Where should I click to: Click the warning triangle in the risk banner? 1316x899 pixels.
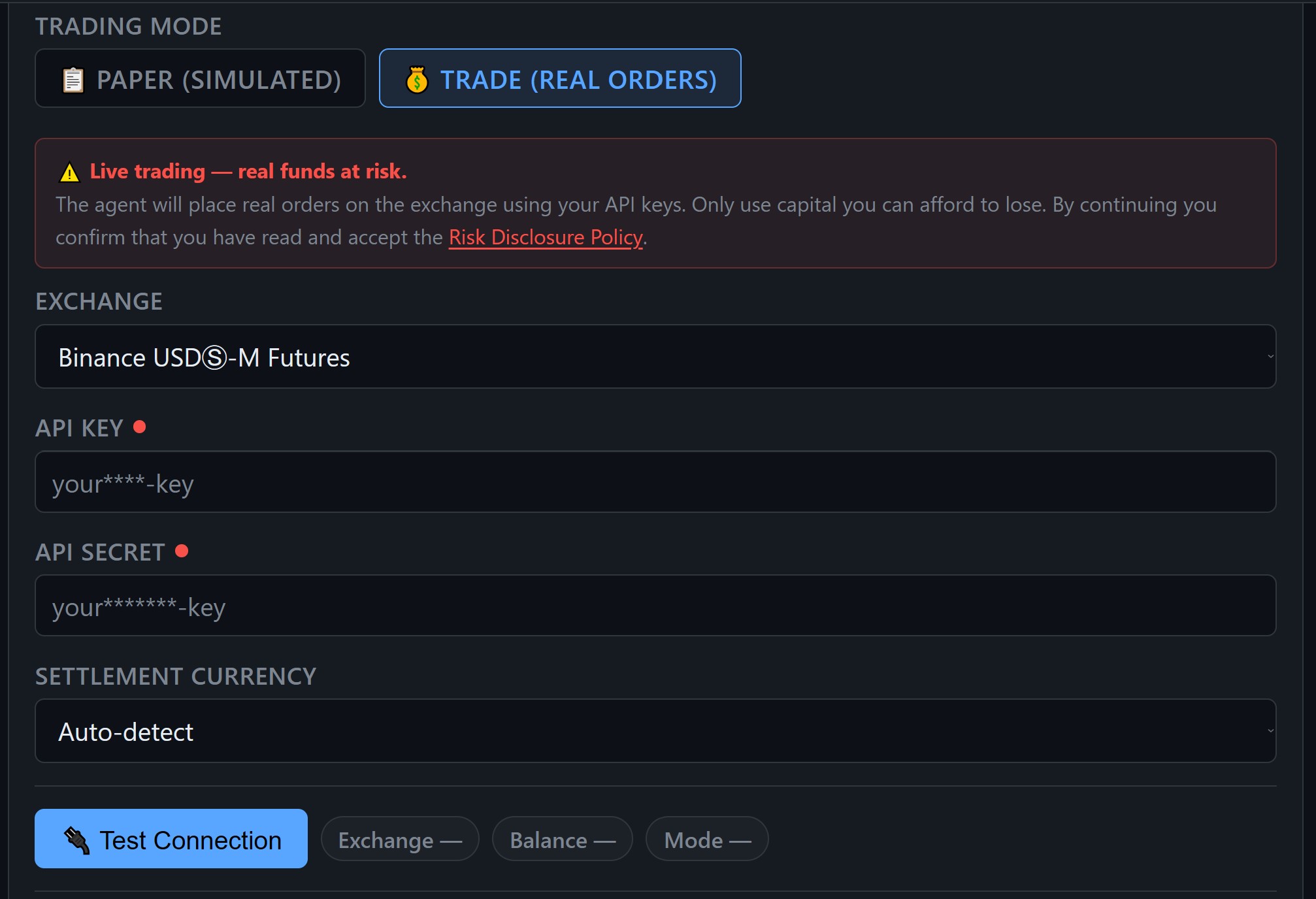coord(69,172)
